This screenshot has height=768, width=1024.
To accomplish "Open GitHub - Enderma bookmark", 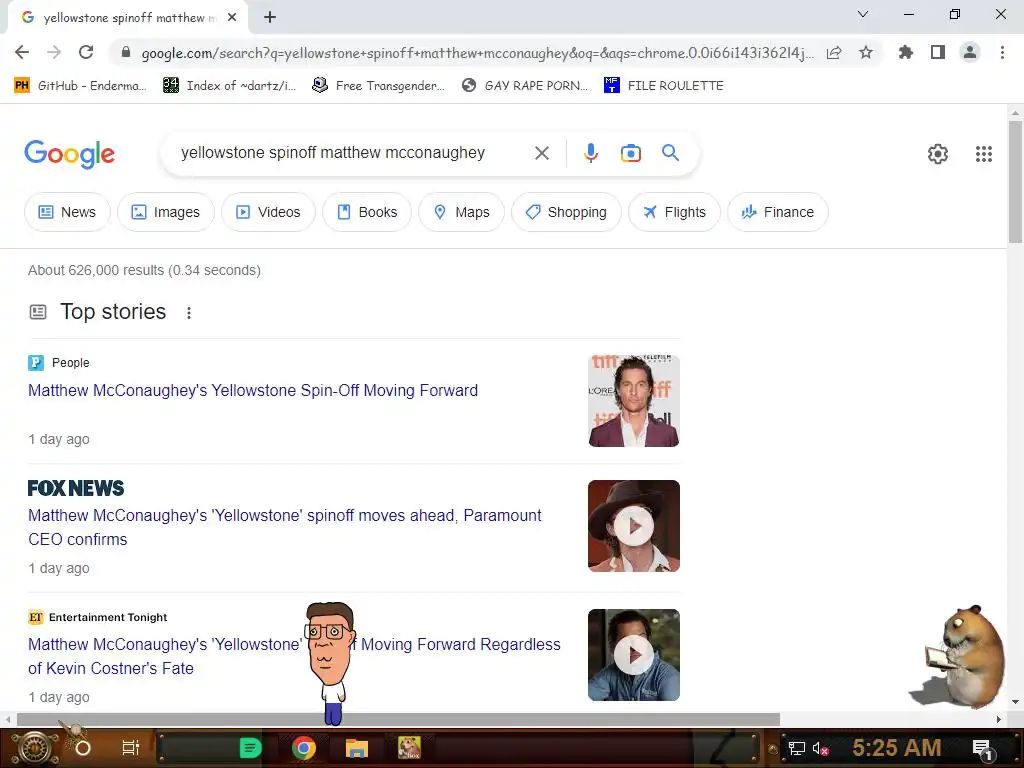I will [80, 86].
